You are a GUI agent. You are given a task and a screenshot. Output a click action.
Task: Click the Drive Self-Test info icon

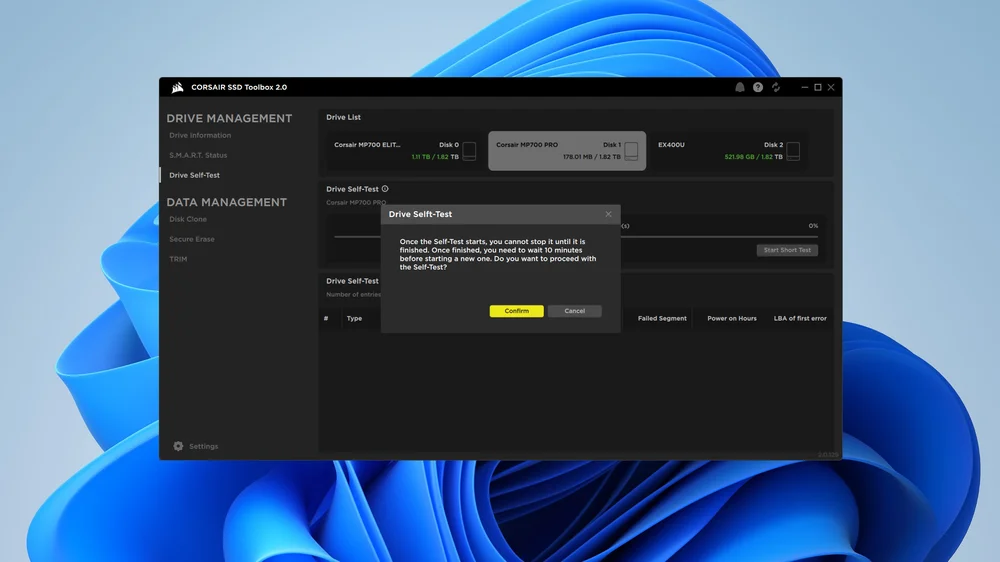point(385,189)
